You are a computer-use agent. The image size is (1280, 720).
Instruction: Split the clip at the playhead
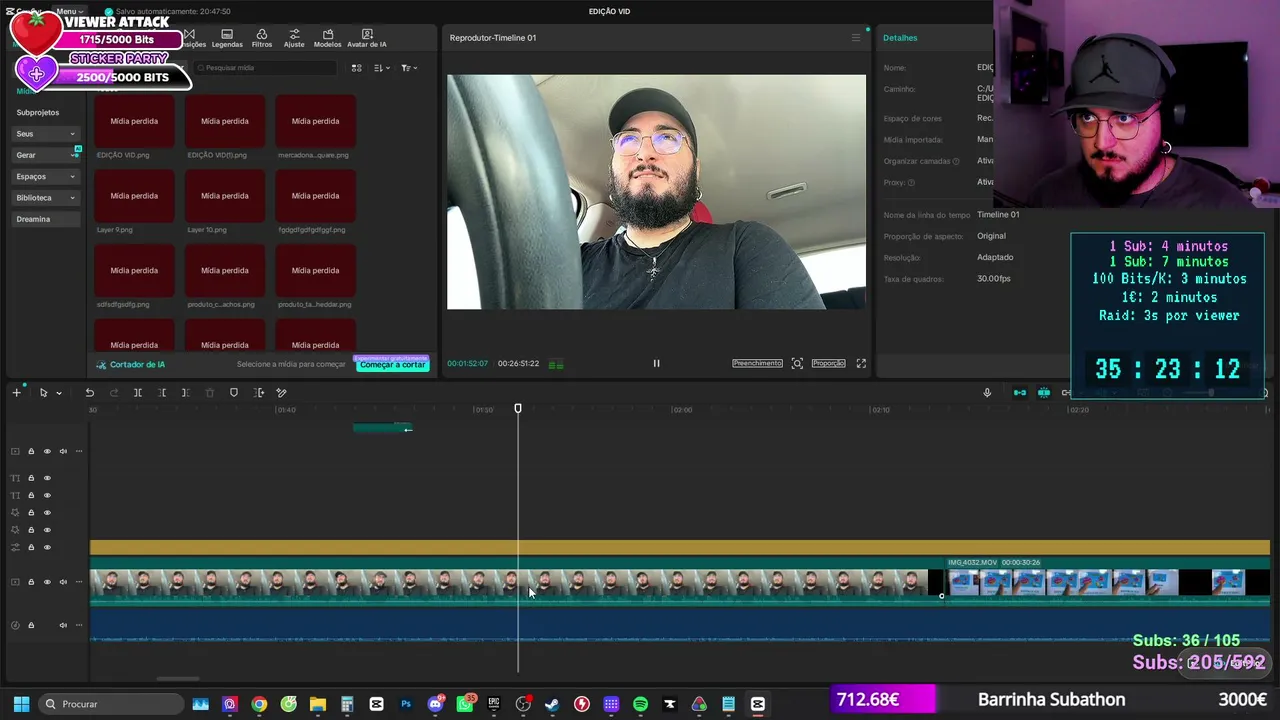tap(138, 393)
